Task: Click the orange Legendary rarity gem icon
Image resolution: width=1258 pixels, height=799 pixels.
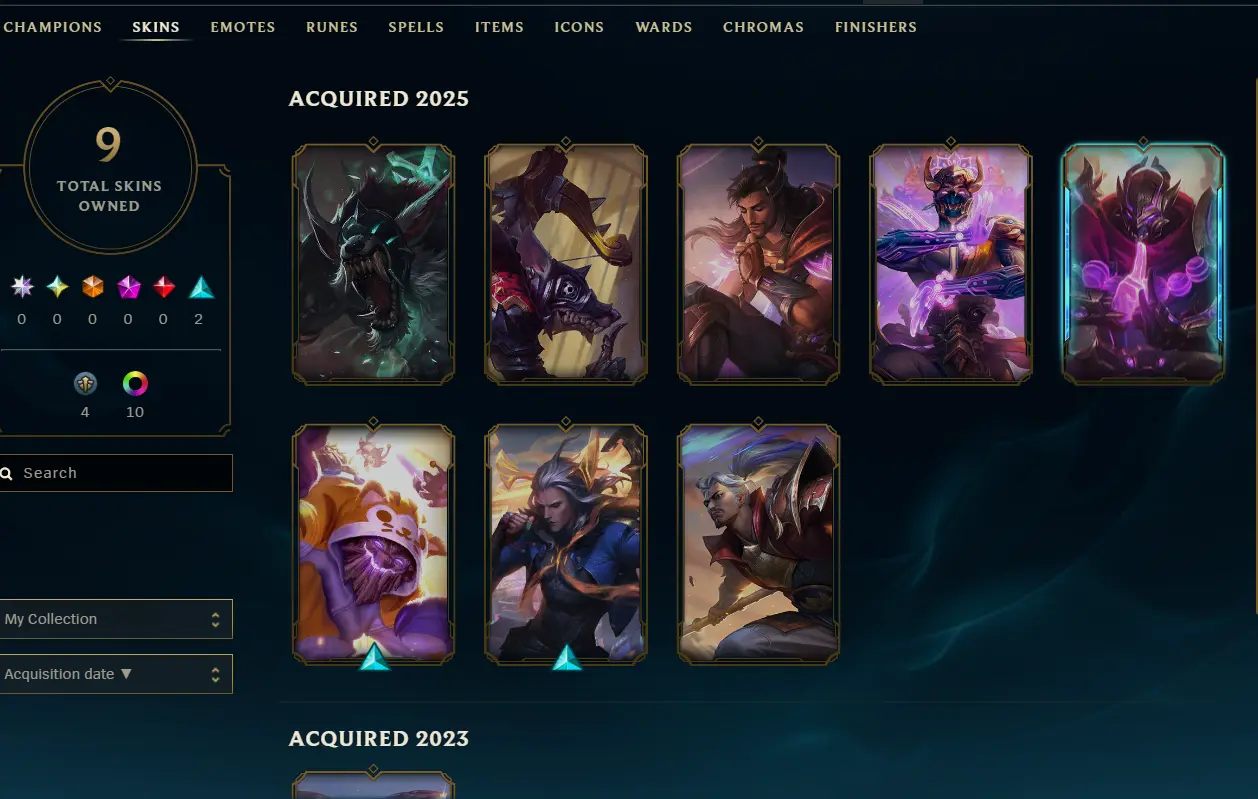Action: (x=93, y=287)
